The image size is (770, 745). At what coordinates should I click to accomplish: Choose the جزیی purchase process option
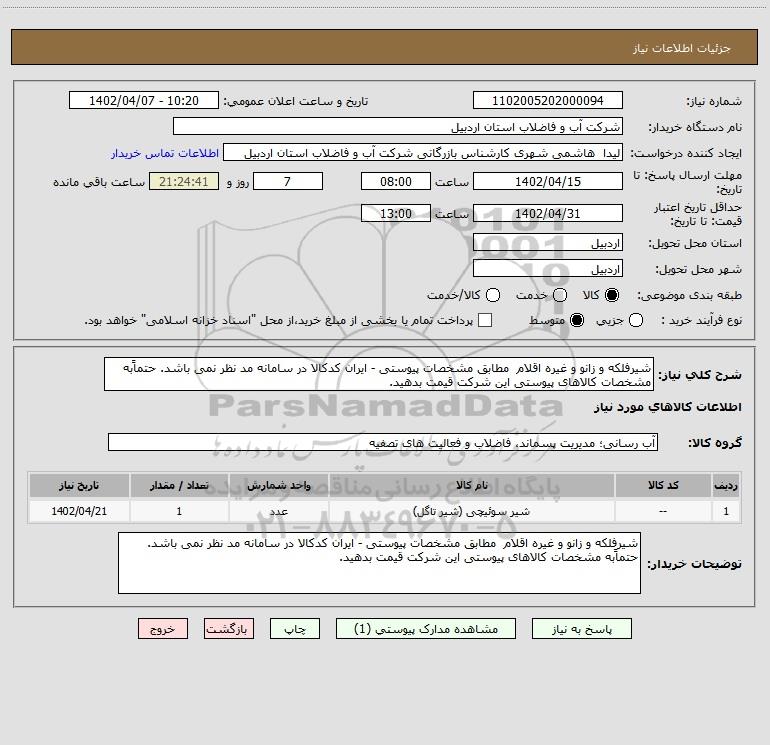(636, 320)
